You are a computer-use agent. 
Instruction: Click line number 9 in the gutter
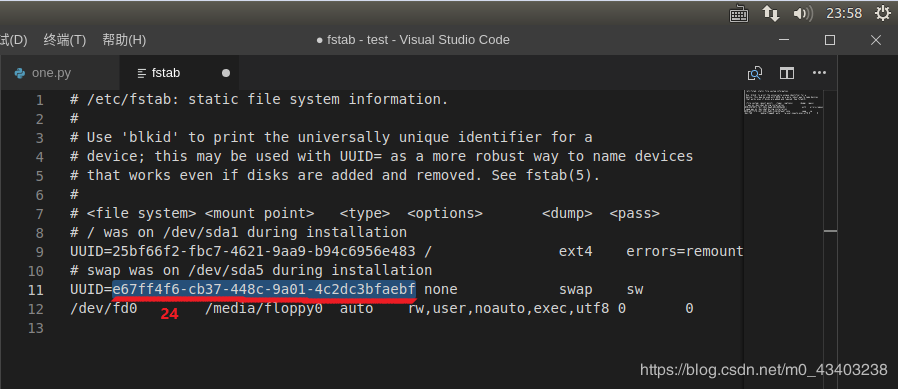39,252
